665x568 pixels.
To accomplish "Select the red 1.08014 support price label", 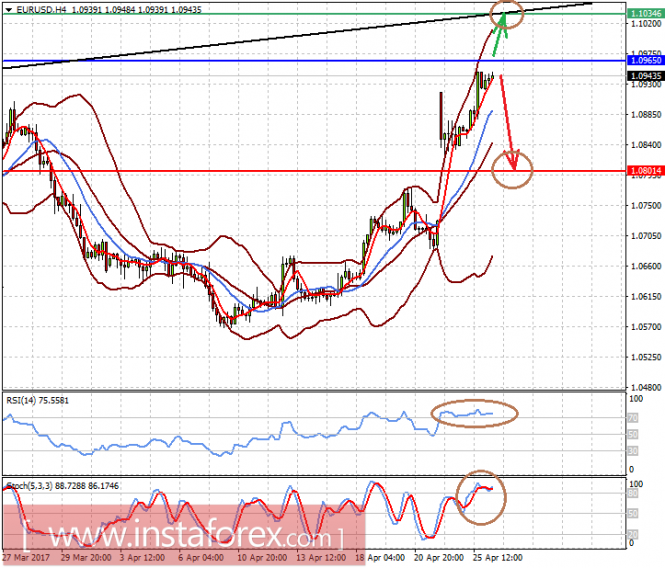I will [645, 171].
